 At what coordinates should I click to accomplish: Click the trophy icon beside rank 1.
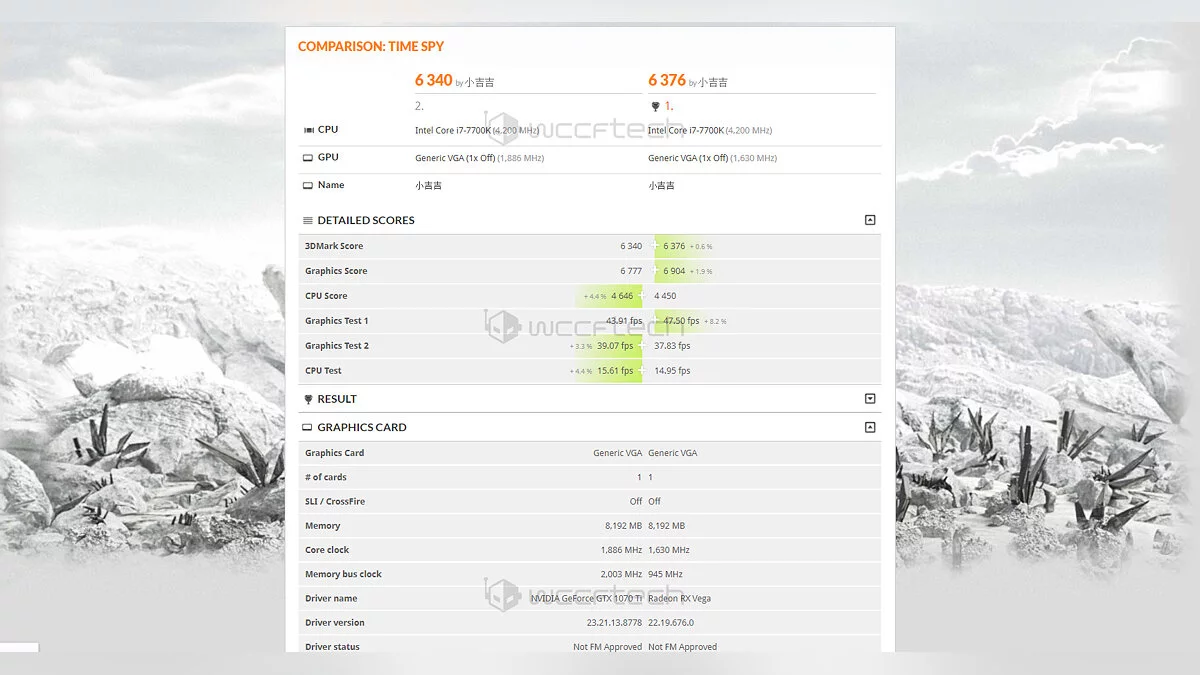tap(655, 106)
